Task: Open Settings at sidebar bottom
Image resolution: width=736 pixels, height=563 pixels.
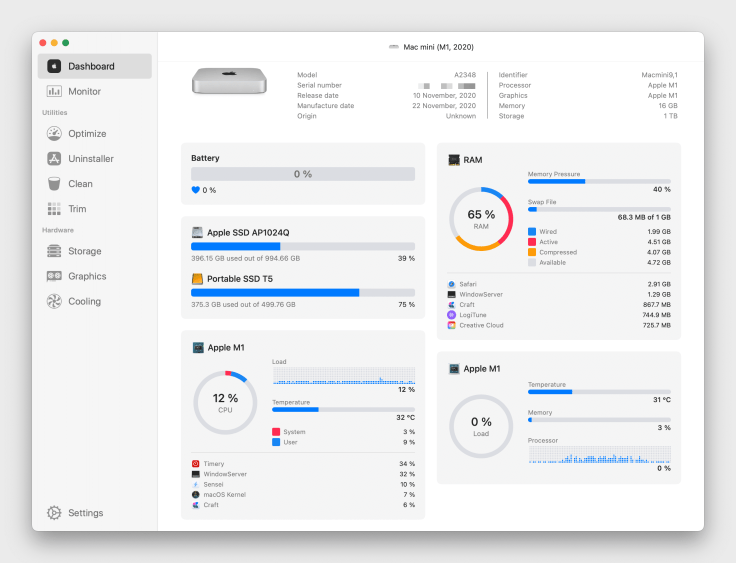Action: point(94,513)
